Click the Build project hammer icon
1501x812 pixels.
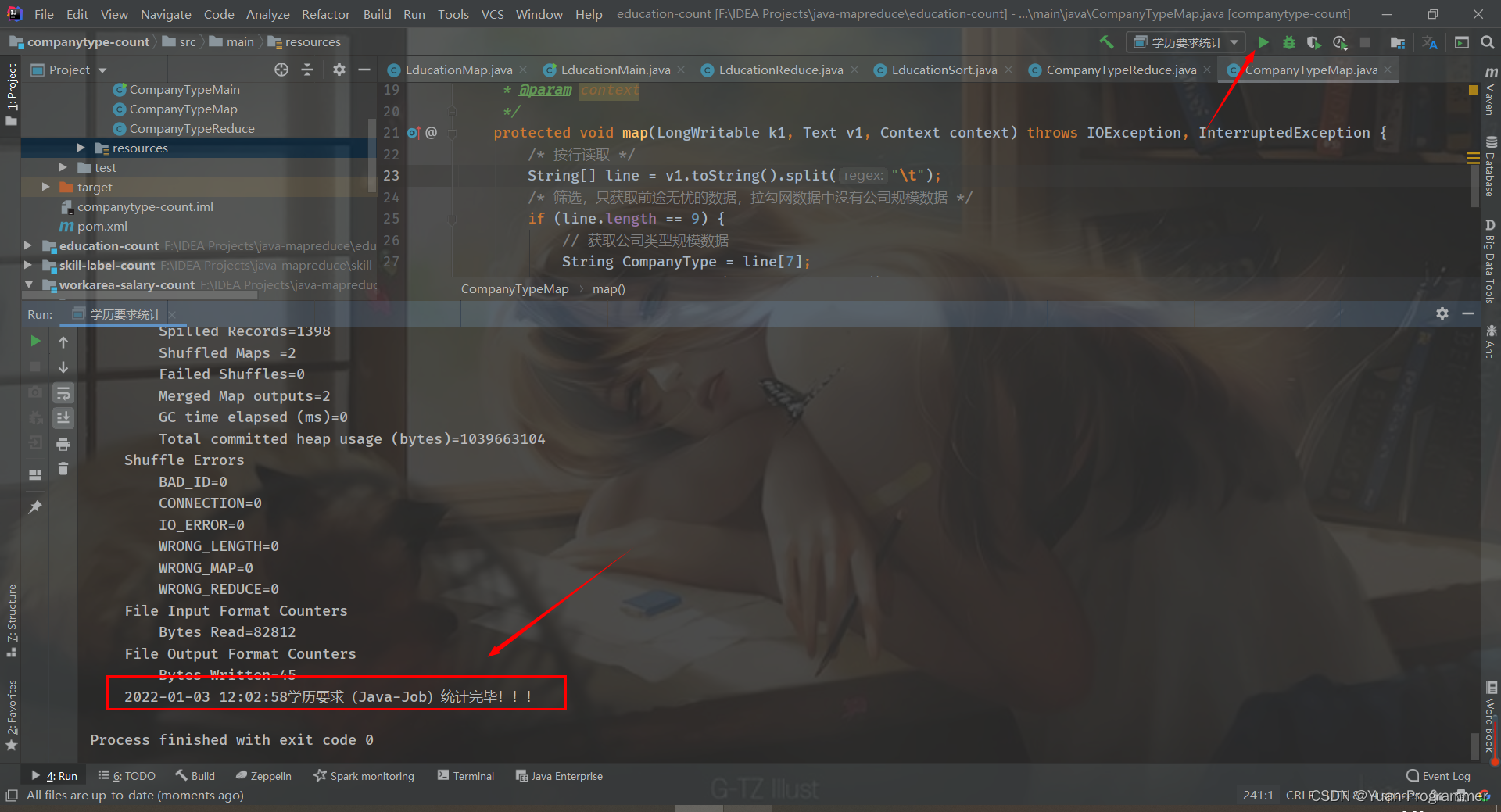pyautogui.click(x=1106, y=42)
